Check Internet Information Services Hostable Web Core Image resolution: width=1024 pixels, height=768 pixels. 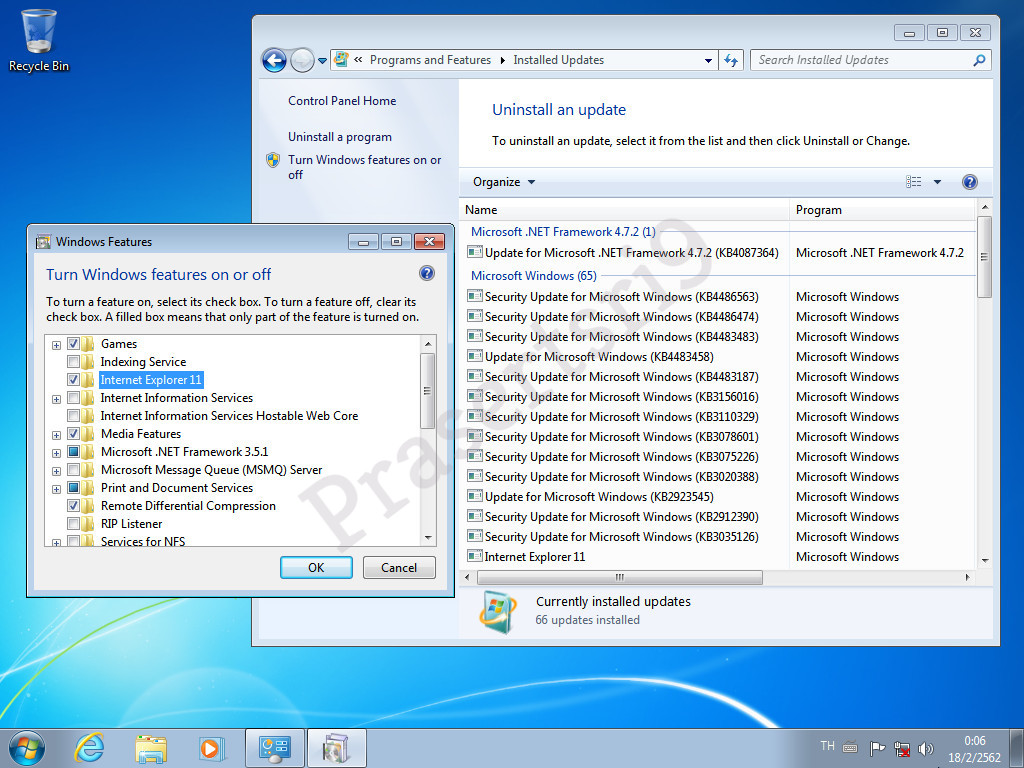73,415
